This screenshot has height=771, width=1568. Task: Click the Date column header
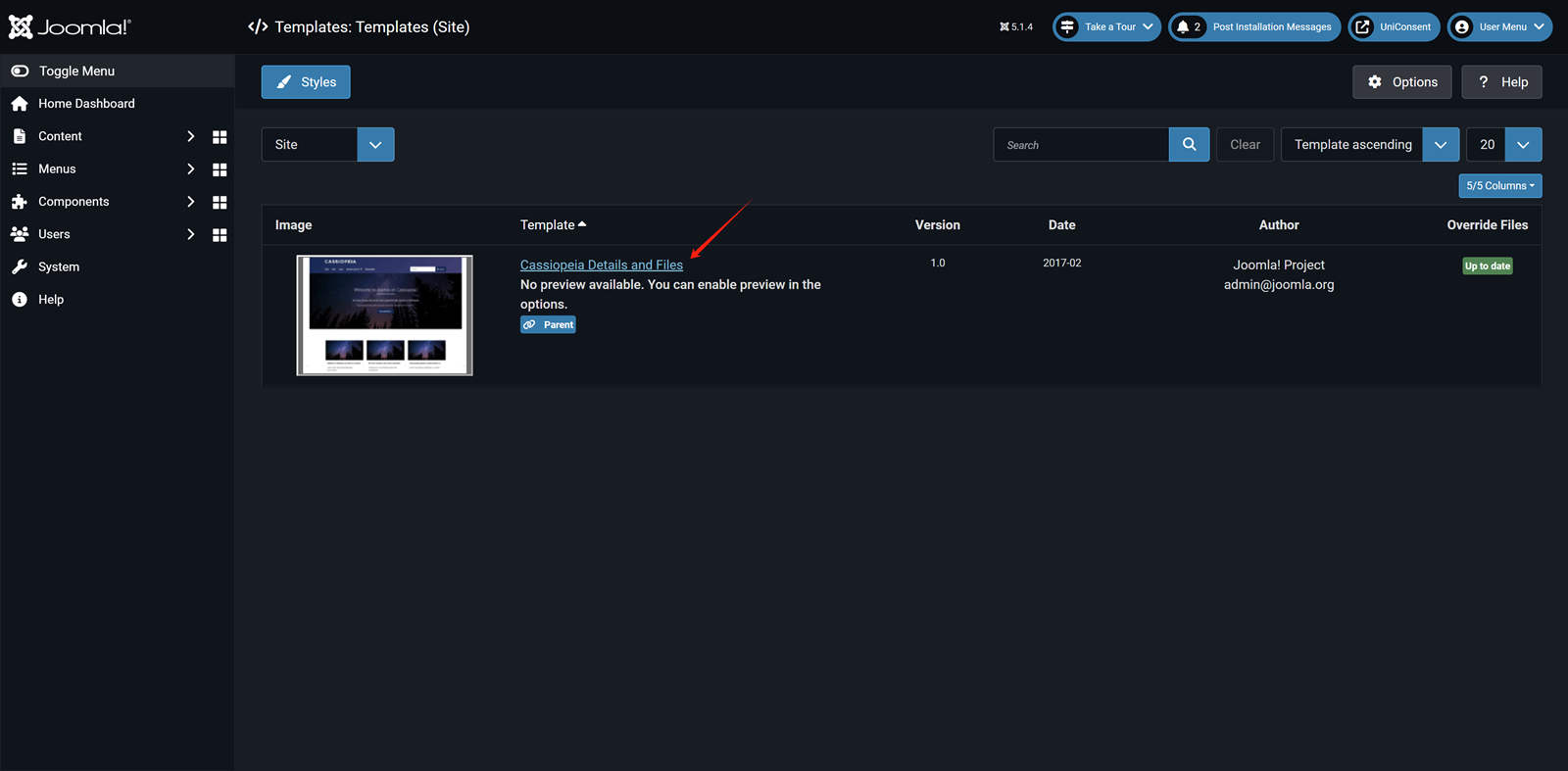pos(1062,225)
